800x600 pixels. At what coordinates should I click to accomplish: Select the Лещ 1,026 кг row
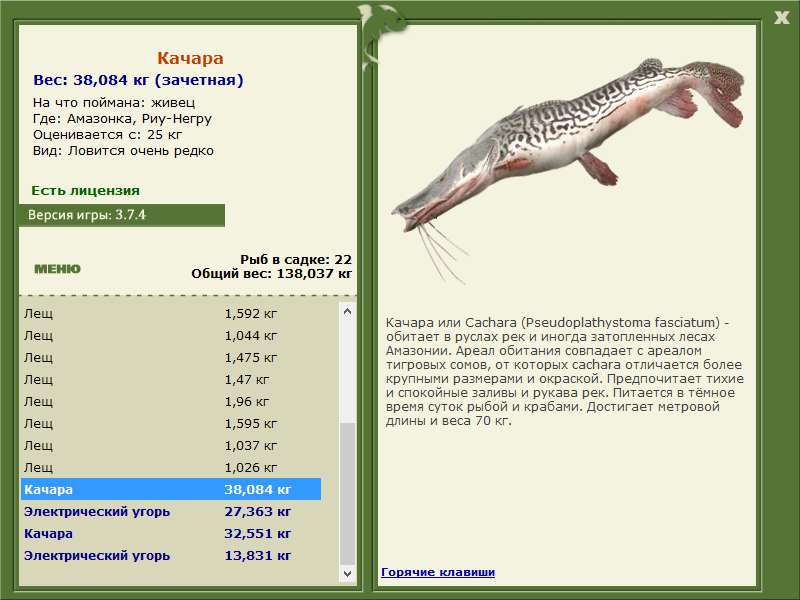(x=171, y=467)
